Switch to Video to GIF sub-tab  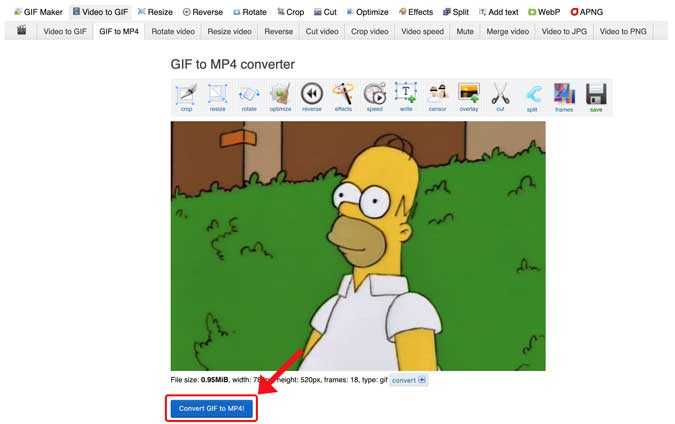(x=65, y=31)
